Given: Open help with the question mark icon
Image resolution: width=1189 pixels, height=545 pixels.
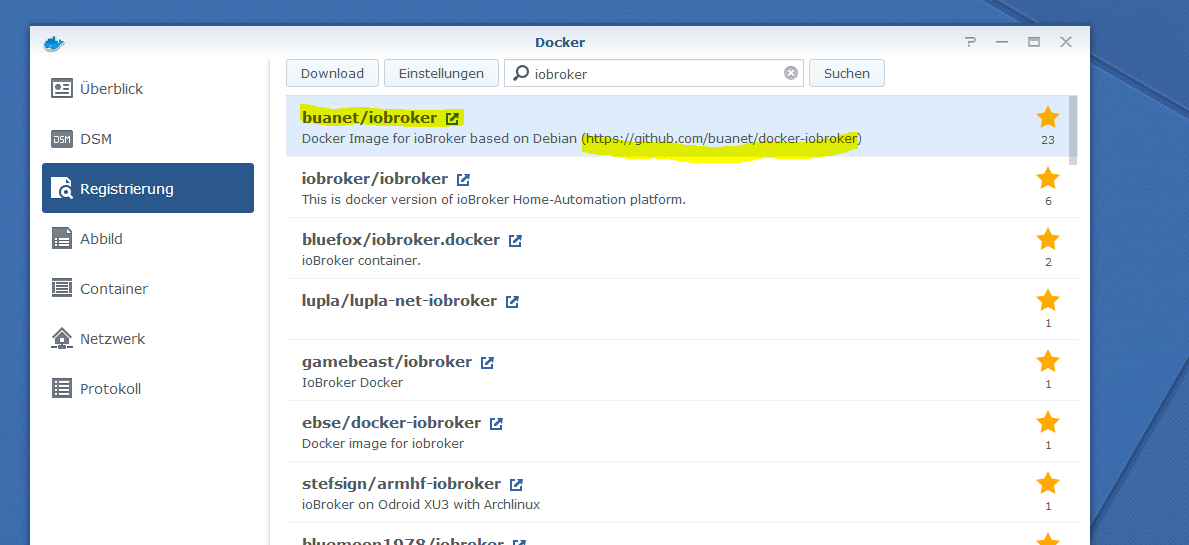Looking at the screenshot, I should click(x=971, y=42).
